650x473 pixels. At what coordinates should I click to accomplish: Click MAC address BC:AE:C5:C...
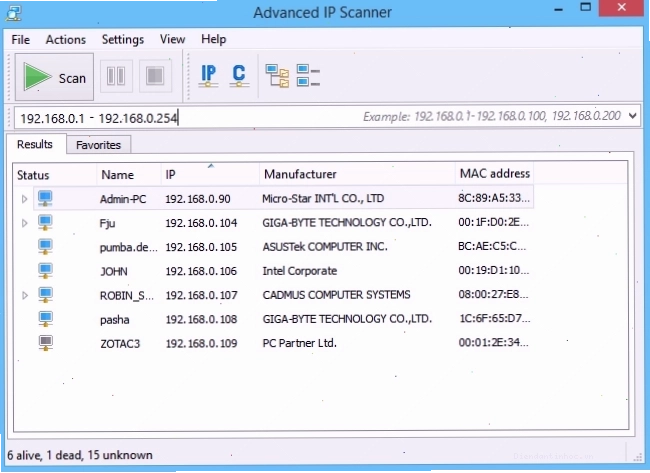coord(492,246)
